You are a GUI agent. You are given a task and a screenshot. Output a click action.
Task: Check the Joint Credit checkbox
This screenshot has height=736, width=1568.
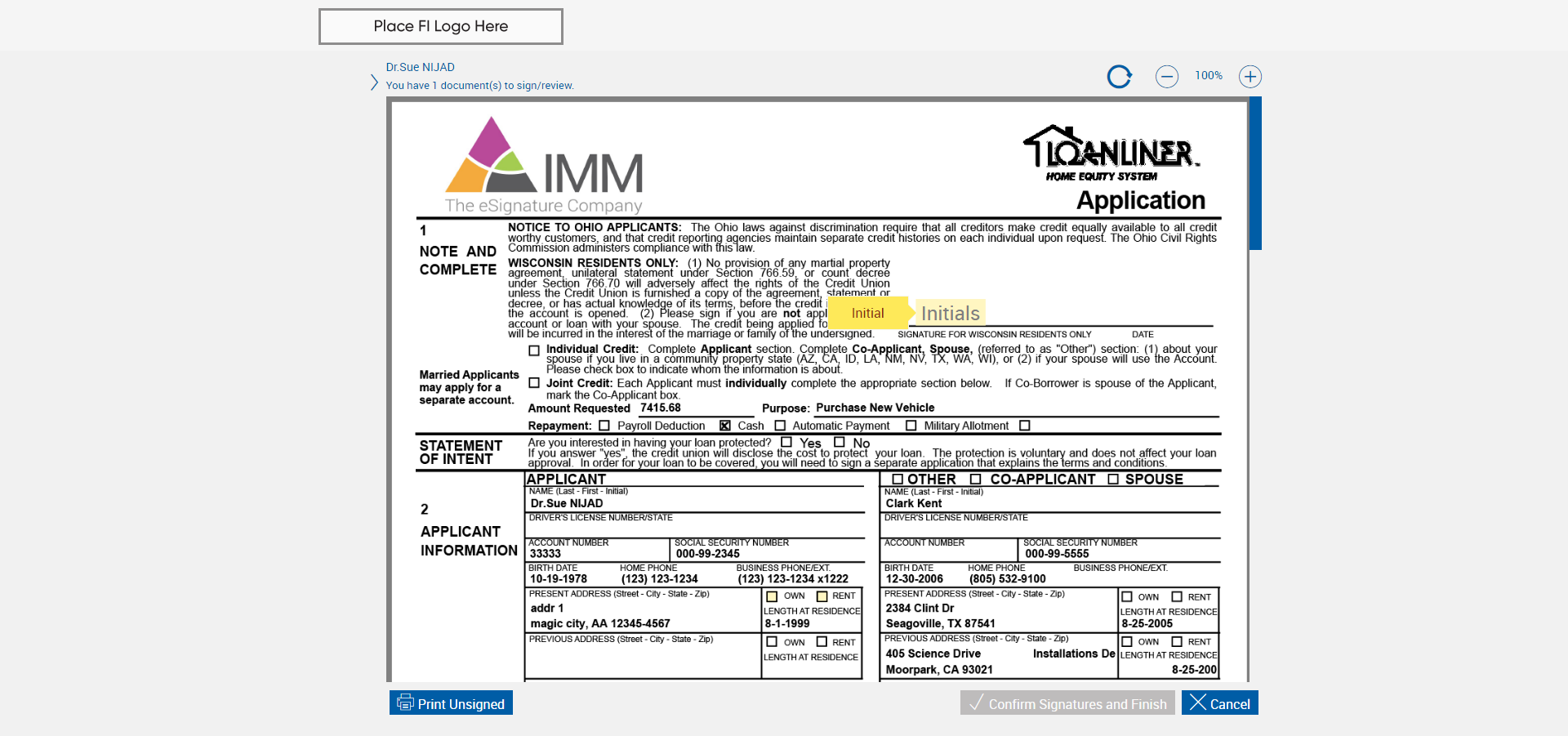click(x=534, y=382)
